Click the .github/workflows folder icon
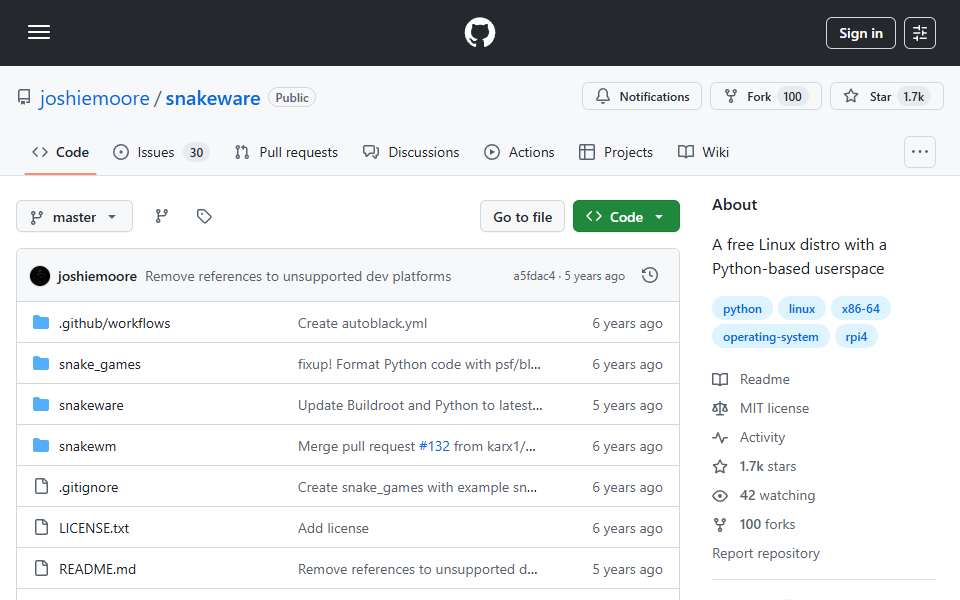The width and height of the screenshot is (960, 600). [x=41, y=322]
